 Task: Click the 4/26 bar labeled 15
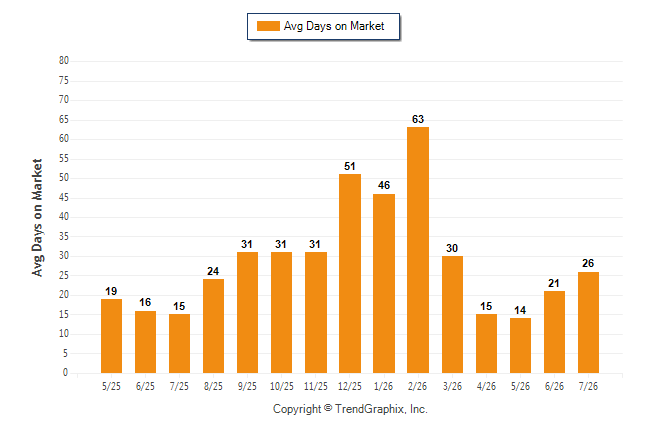point(486,344)
